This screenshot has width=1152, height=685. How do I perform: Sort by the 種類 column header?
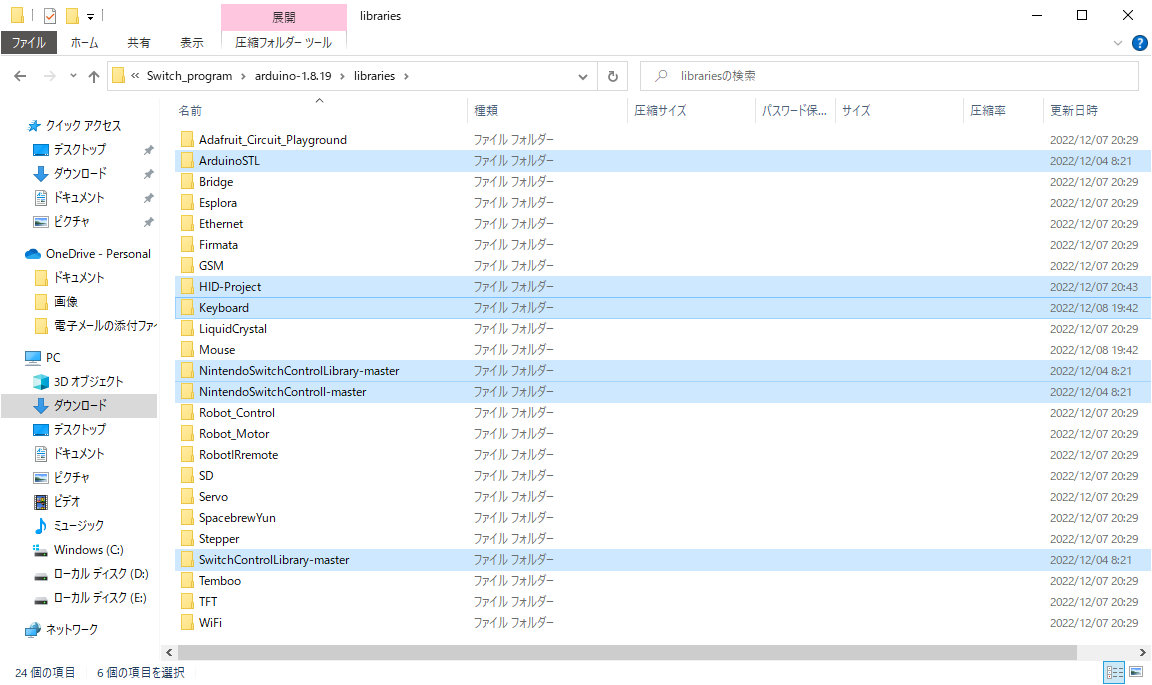486,110
